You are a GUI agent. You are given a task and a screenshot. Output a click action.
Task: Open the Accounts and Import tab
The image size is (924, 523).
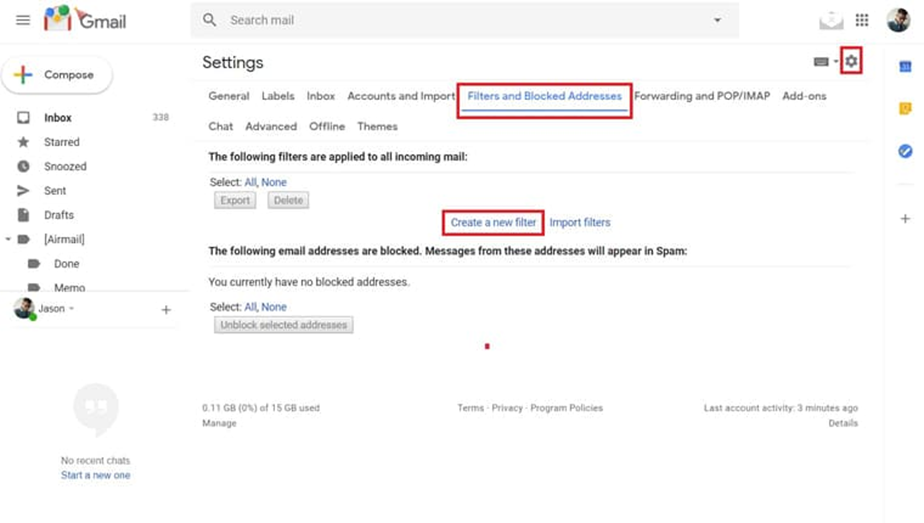tap(401, 96)
